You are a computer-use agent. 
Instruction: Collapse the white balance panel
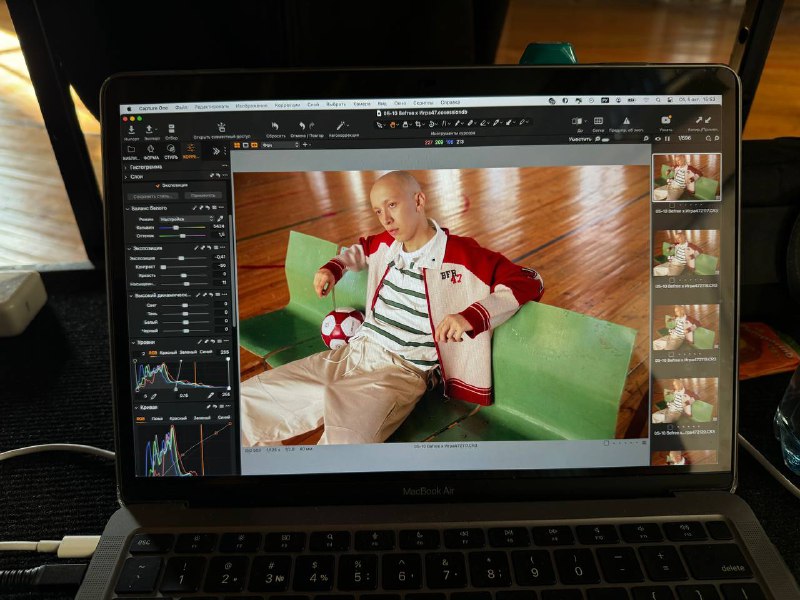pos(128,209)
